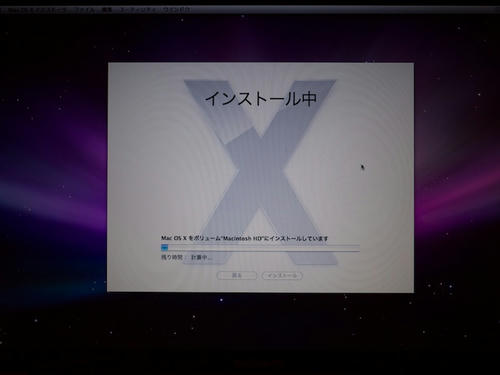Click the 戻る (Back) button

click(x=237, y=276)
